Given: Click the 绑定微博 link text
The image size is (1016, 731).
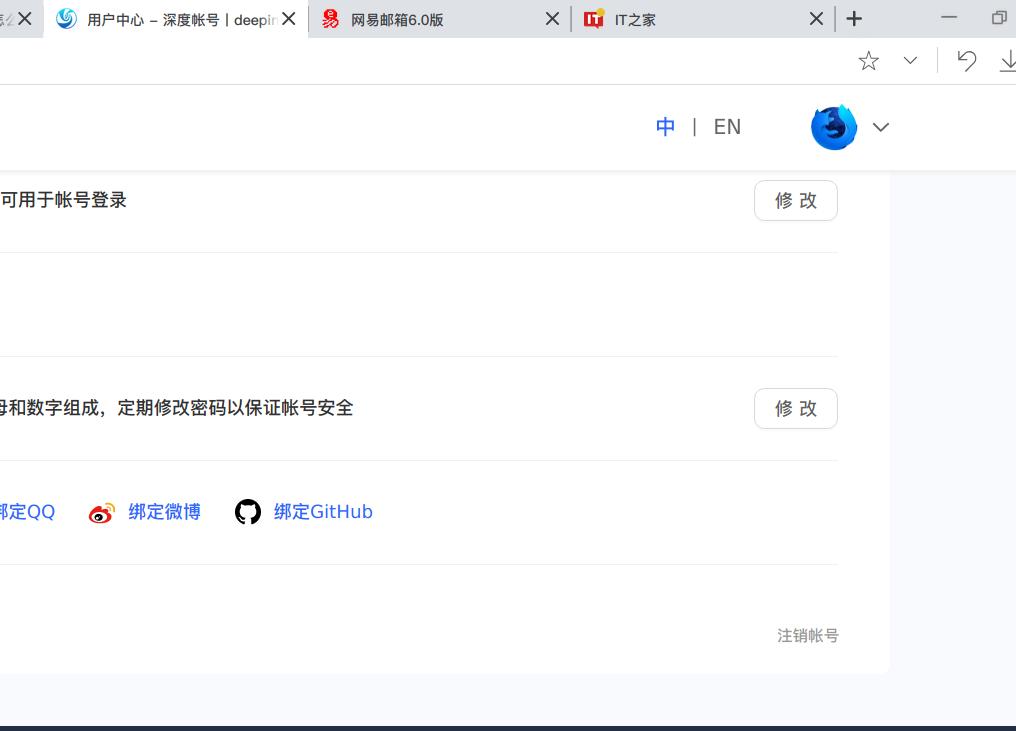Looking at the screenshot, I should pyautogui.click(x=164, y=512).
